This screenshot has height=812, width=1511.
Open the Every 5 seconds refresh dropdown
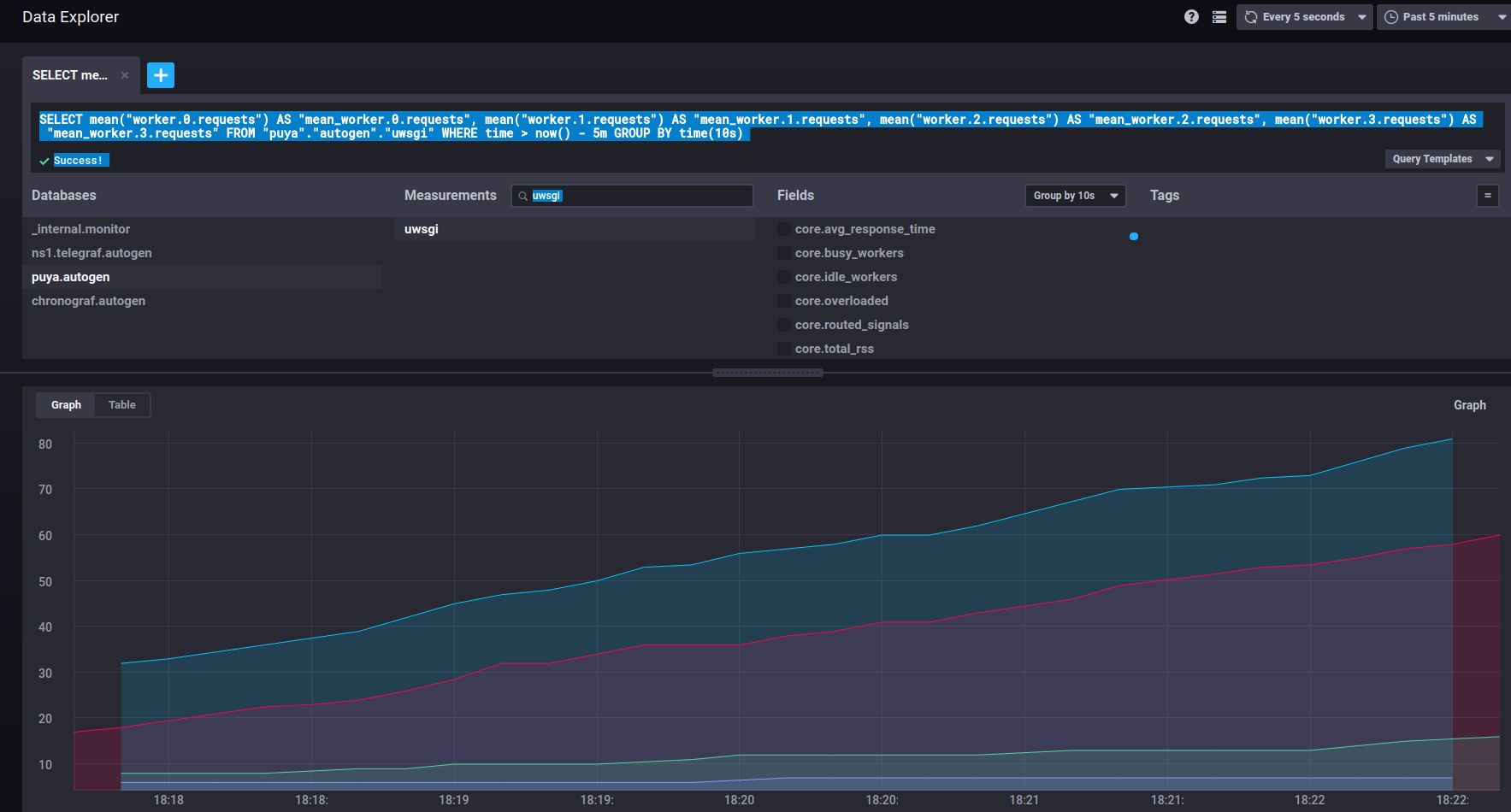coord(1304,17)
